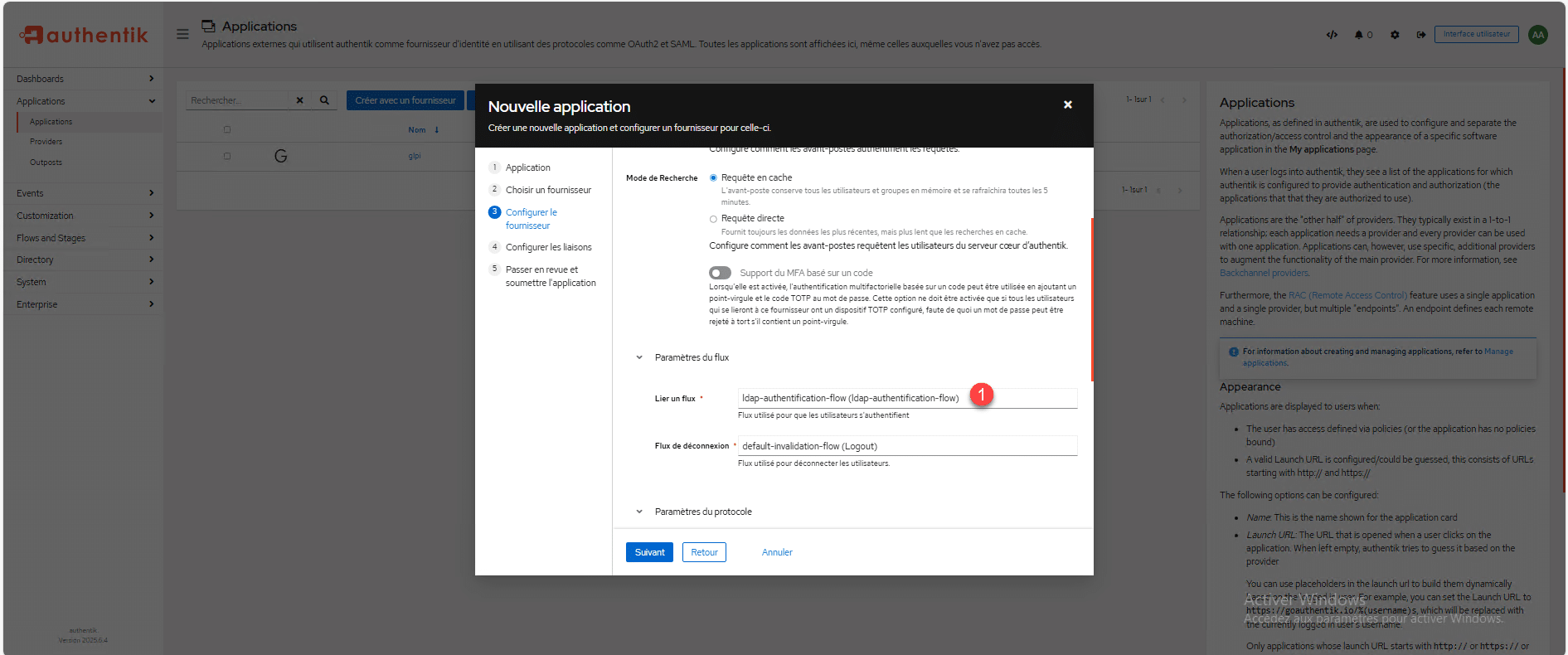Select the Requête en cache option
The height and width of the screenshot is (655, 1568).
pyautogui.click(x=713, y=177)
